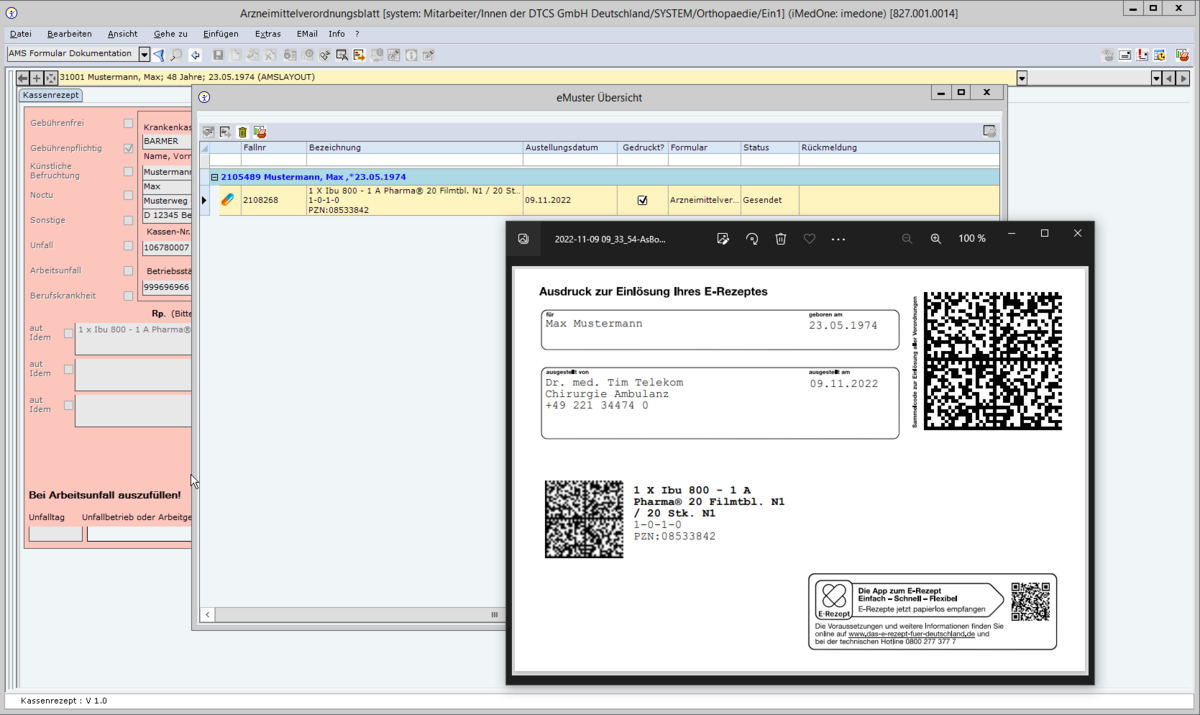Open the three-dot more menu in photo viewer

tap(838, 239)
